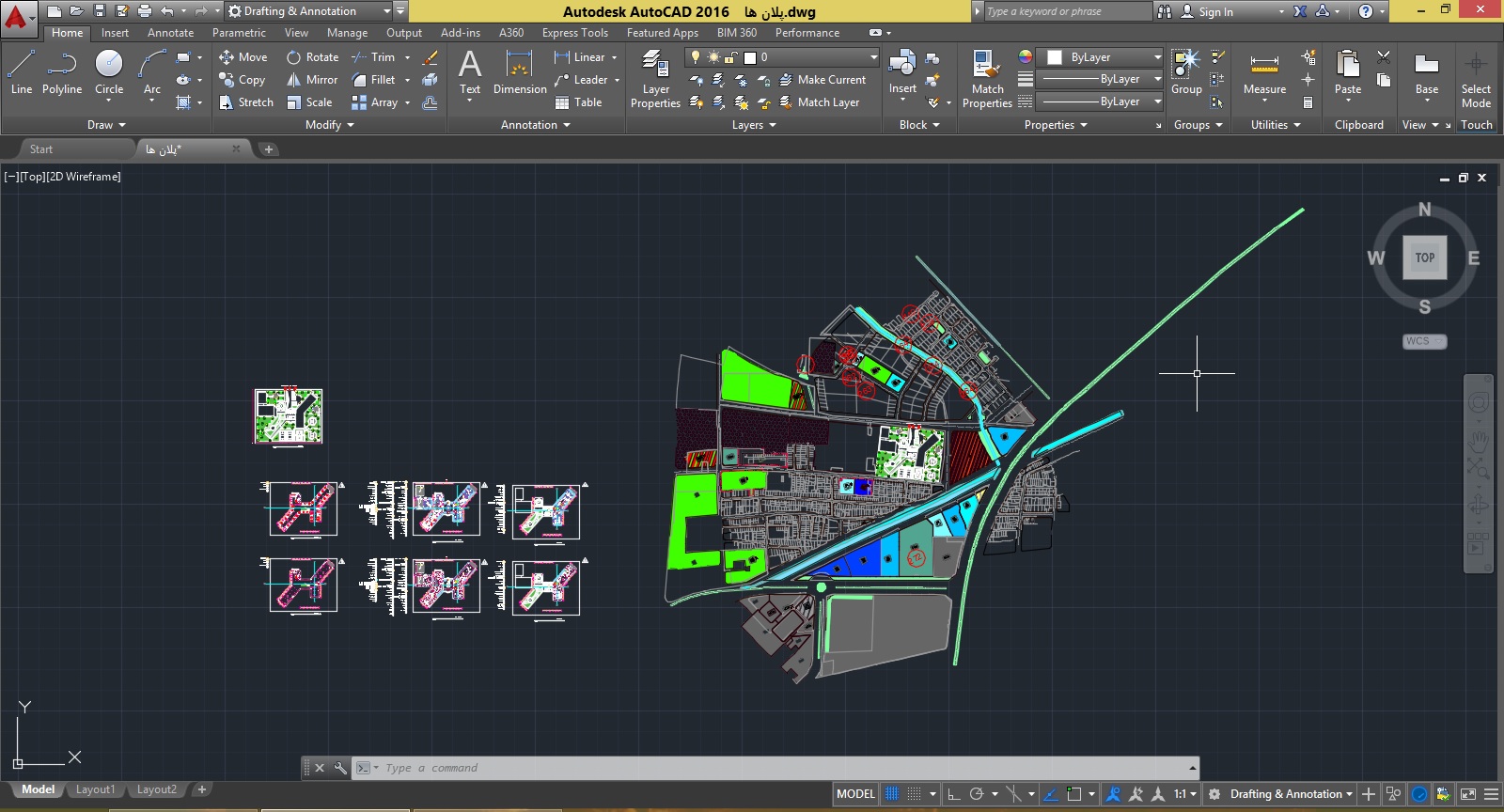Open the Layer Properties manager
The width and height of the screenshot is (1504, 812).
pyautogui.click(x=655, y=79)
